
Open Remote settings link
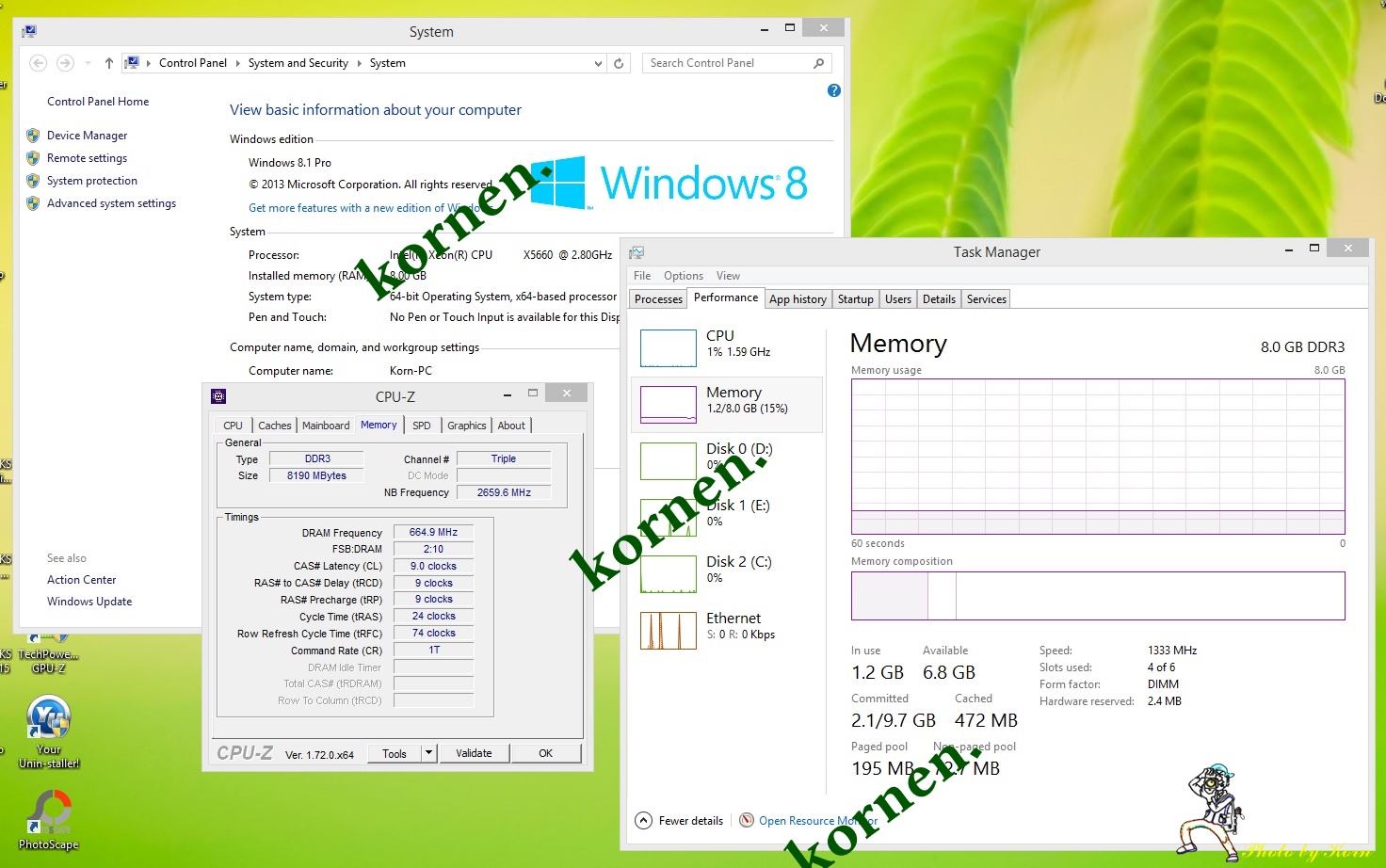(x=87, y=158)
